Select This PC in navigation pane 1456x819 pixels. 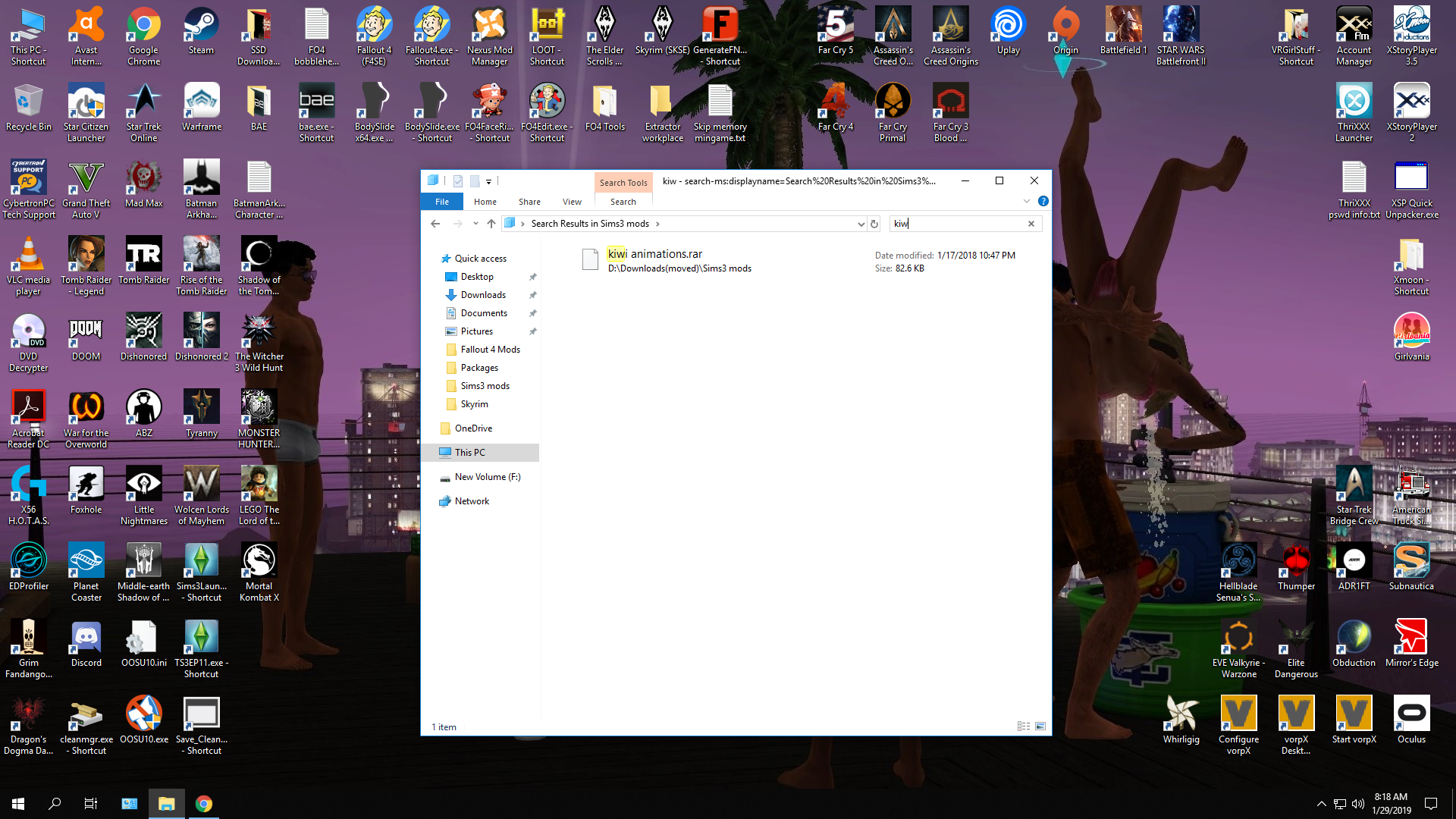tap(481, 453)
